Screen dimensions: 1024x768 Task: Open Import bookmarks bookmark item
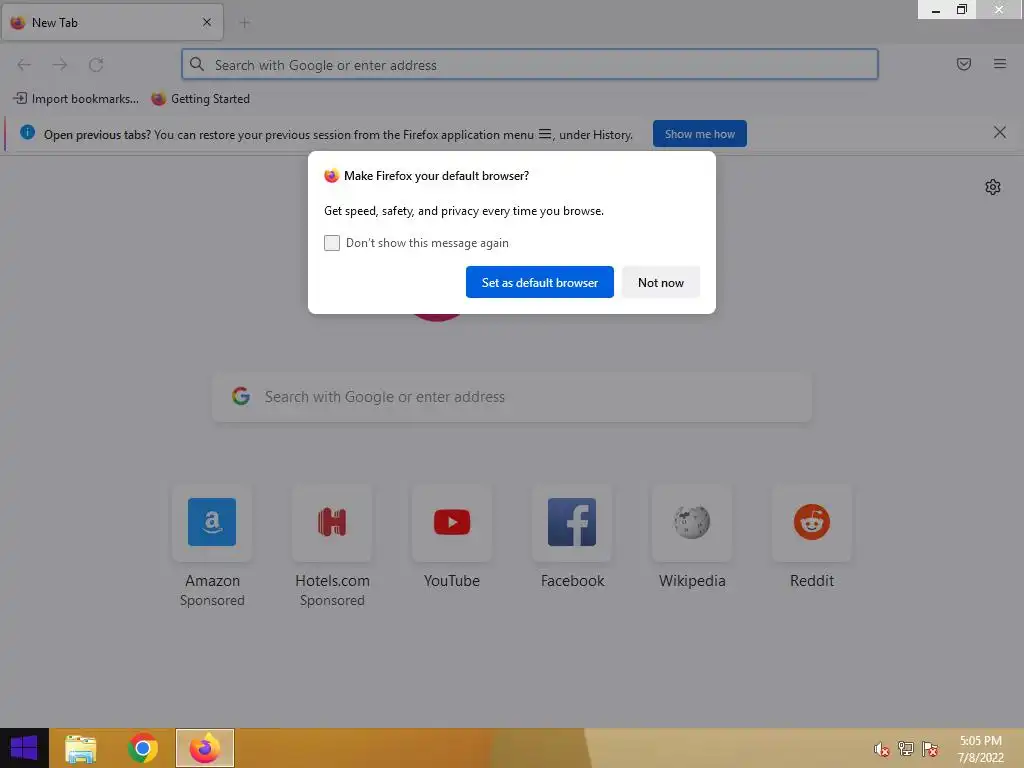[76, 99]
